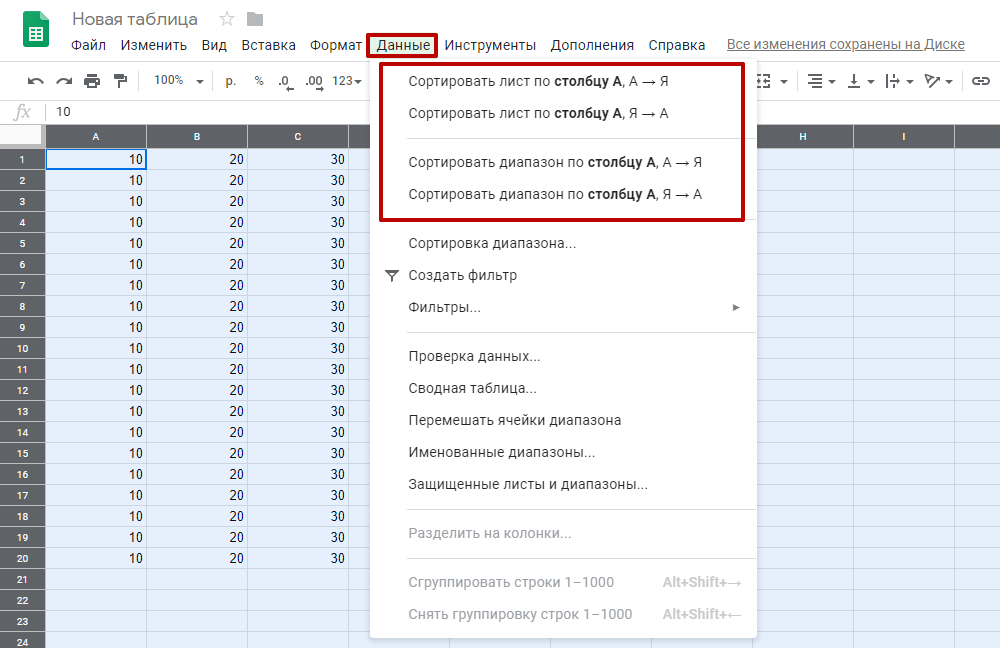
Task: Open the text rotation dropdown
Action: [938, 81]
